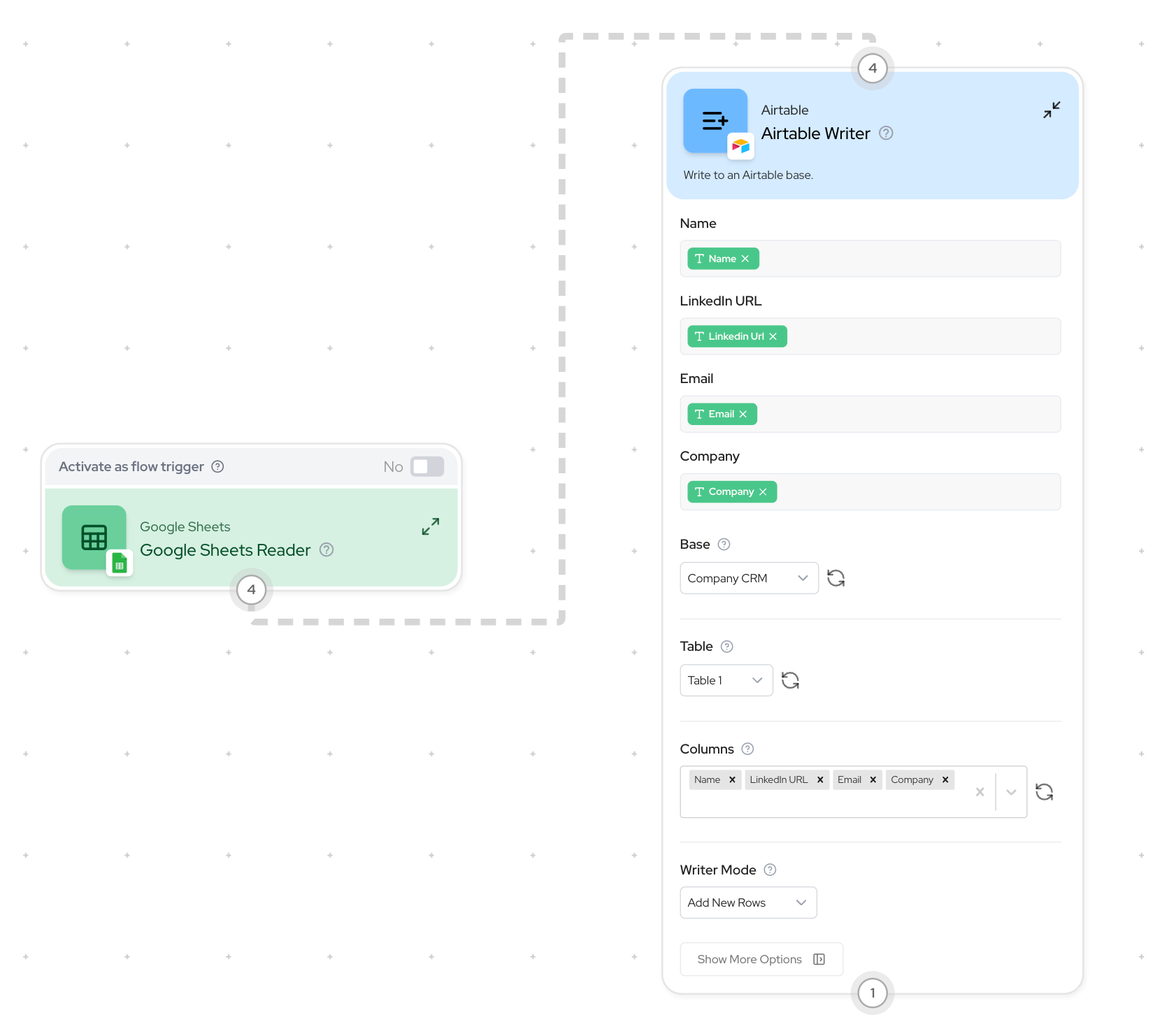1162x1036 pixels.
Task: Click 'Write to an Airtable base.' description
Action: (748, 175)
